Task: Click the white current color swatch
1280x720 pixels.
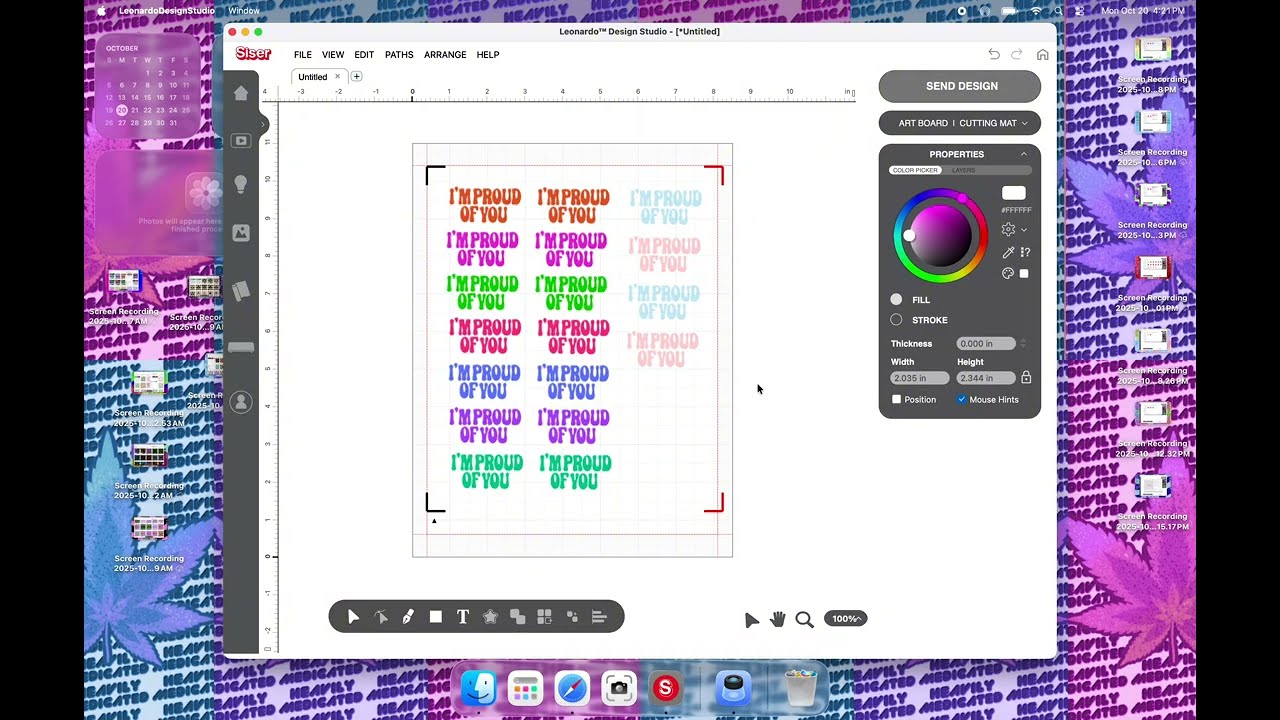Action: pyautogui.click(x=1014, y=193)
